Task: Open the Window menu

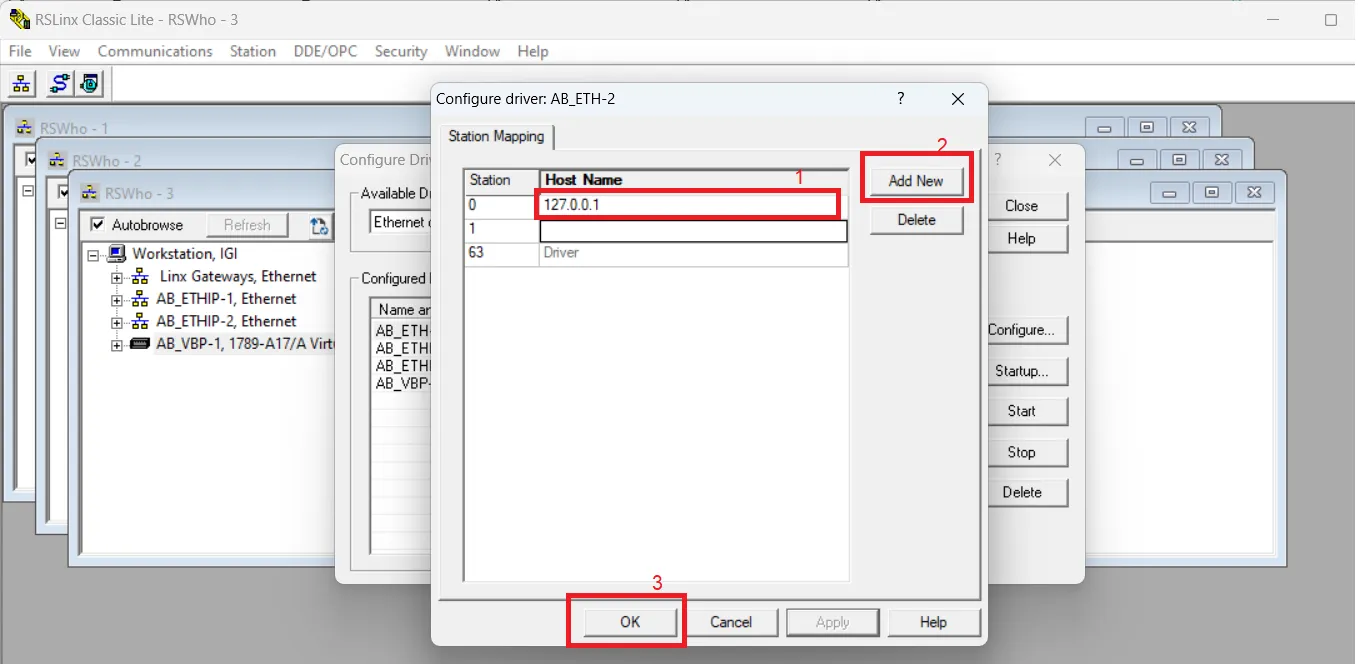Action: (x=472, y=51)
